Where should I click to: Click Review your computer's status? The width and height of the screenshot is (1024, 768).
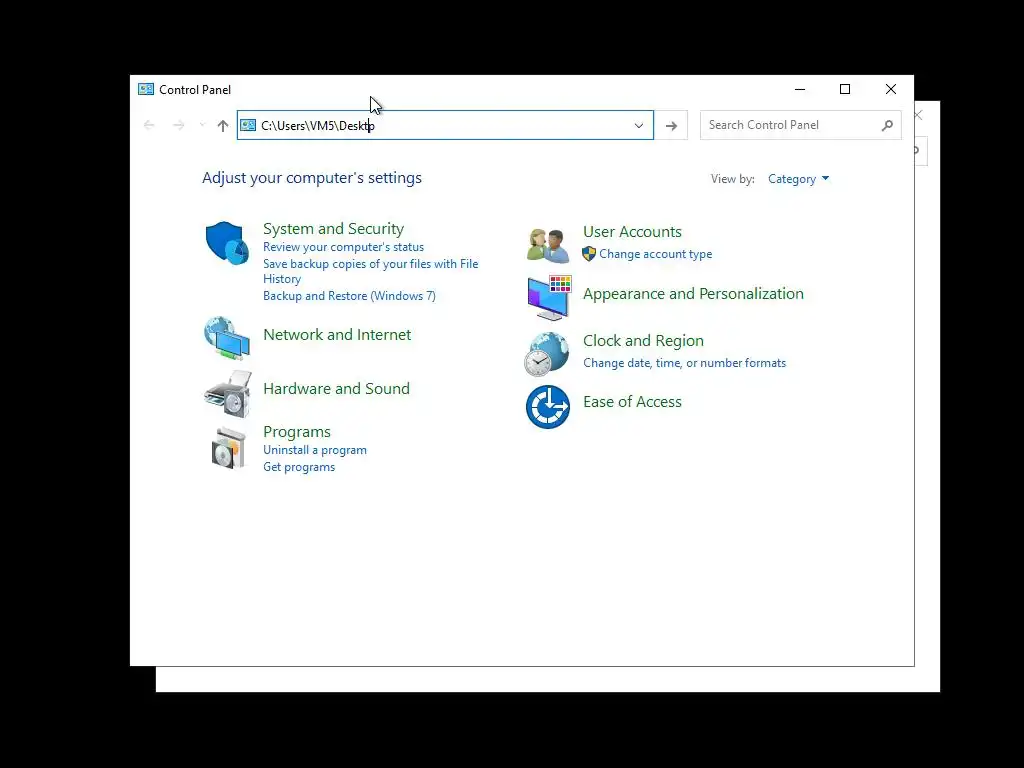[344, 247]
